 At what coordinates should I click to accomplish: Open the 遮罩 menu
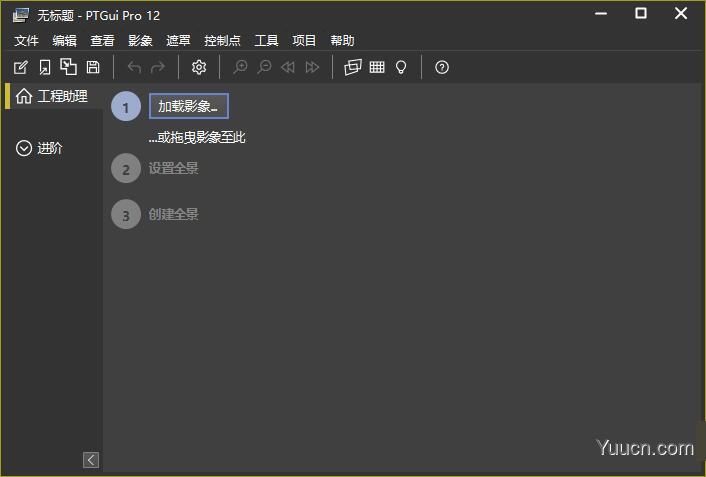(178, 41)
